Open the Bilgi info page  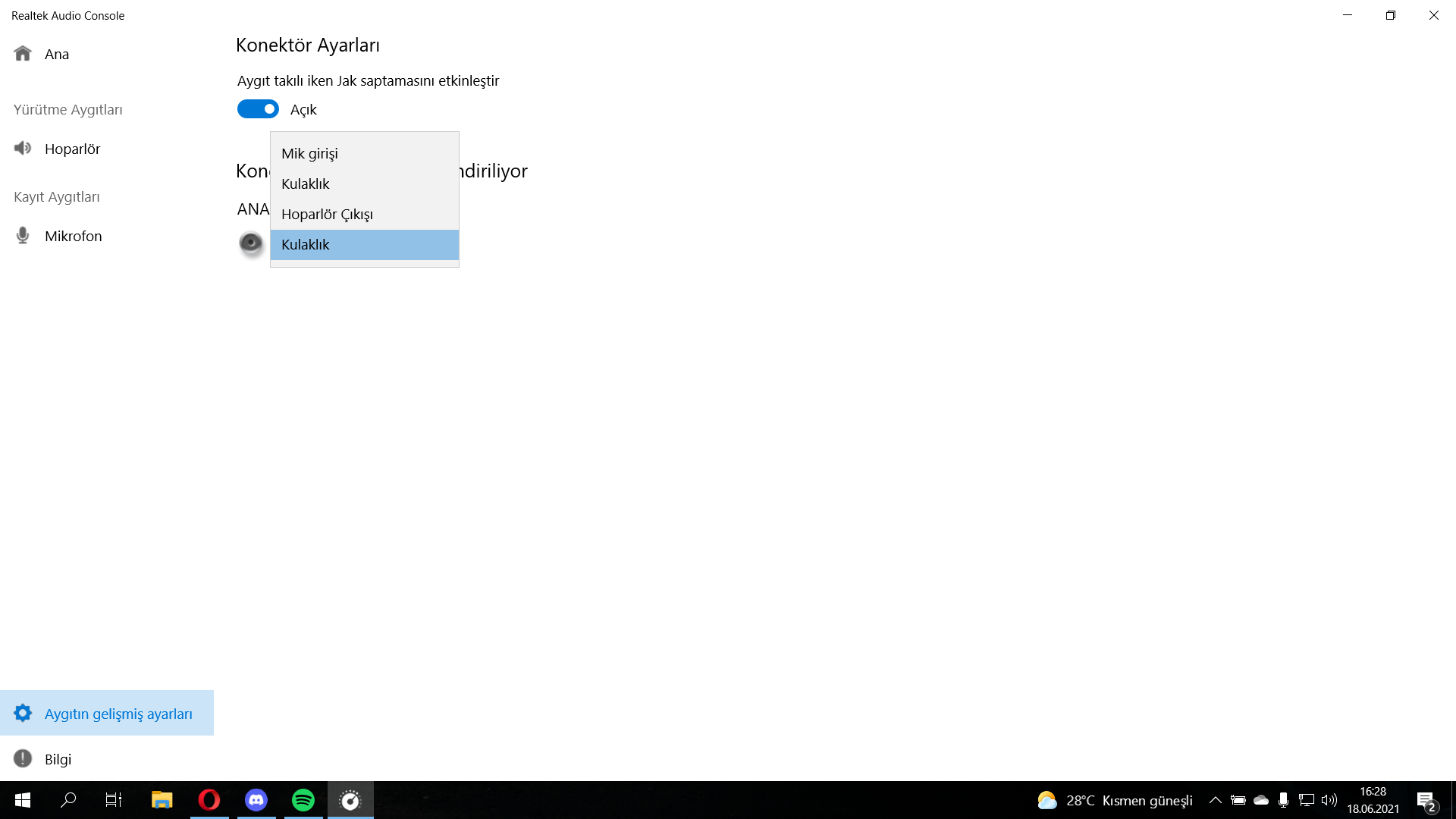click(58, 759)
